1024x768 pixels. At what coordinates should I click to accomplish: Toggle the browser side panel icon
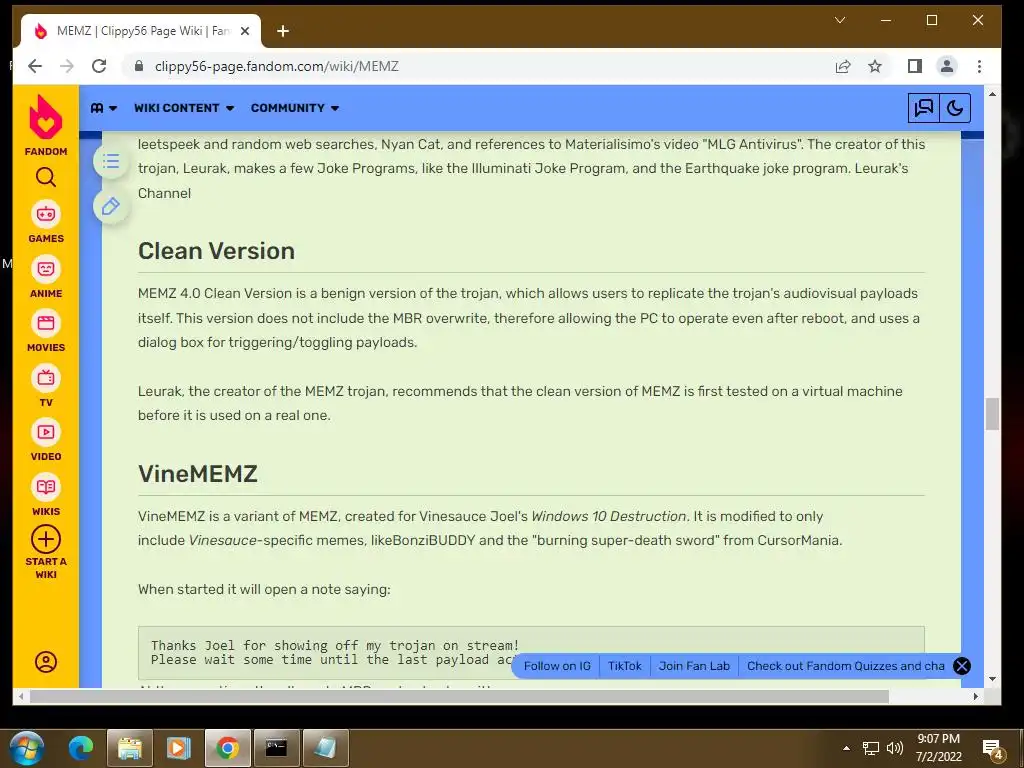tap(915, 66)
